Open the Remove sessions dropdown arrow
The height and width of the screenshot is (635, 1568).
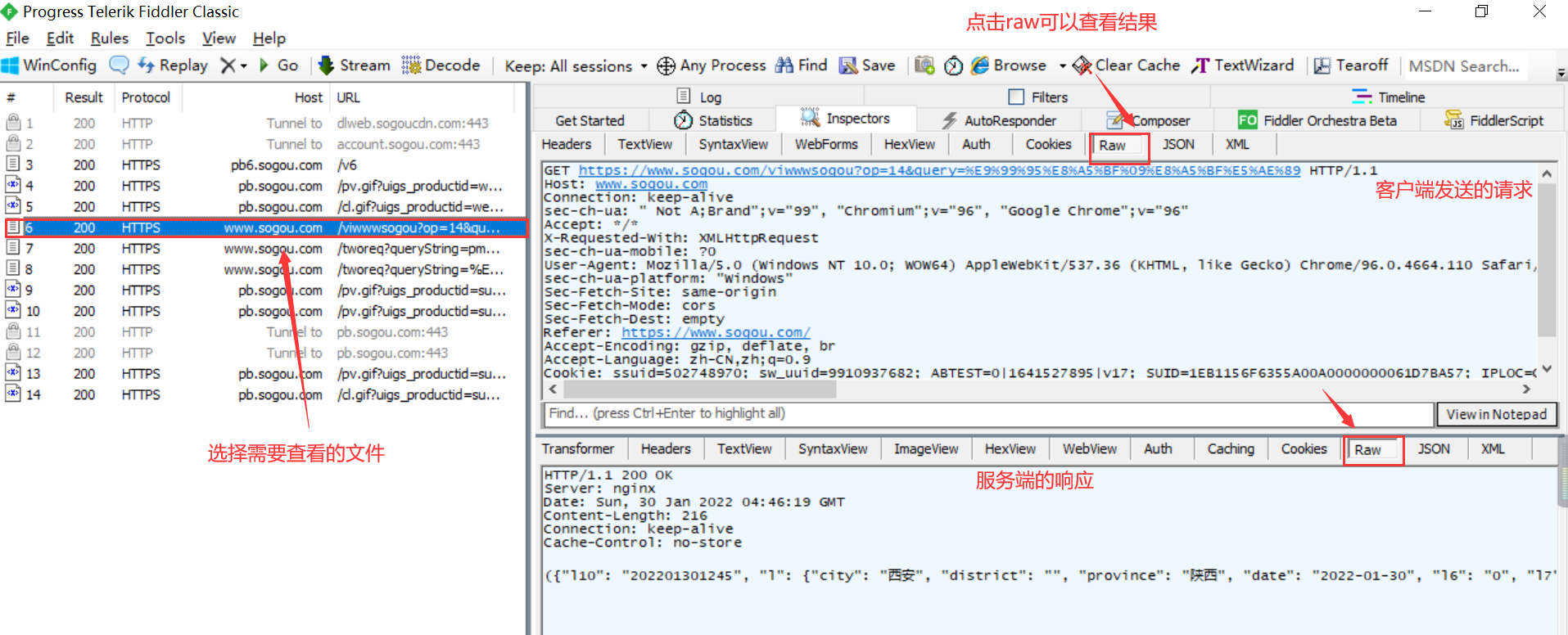244,65
